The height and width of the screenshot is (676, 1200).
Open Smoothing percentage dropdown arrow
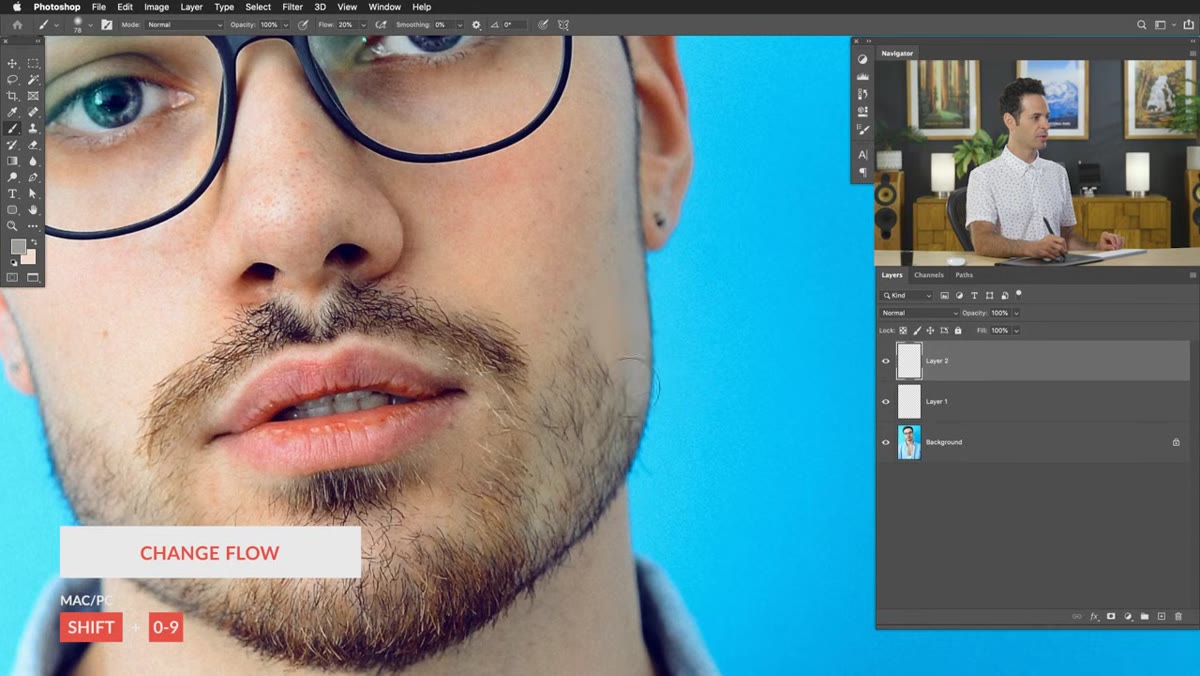(x=459, y=24)
